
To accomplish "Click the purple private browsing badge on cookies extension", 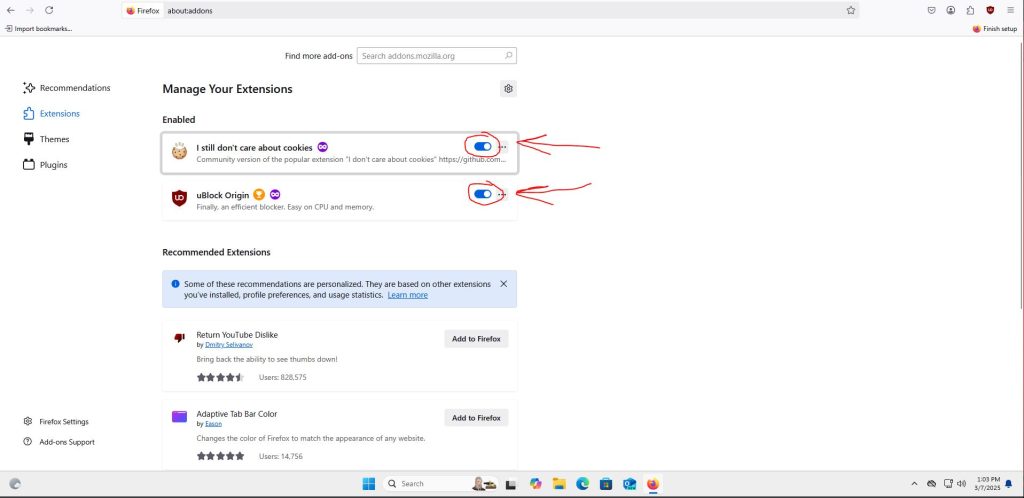I will [323, 147].
